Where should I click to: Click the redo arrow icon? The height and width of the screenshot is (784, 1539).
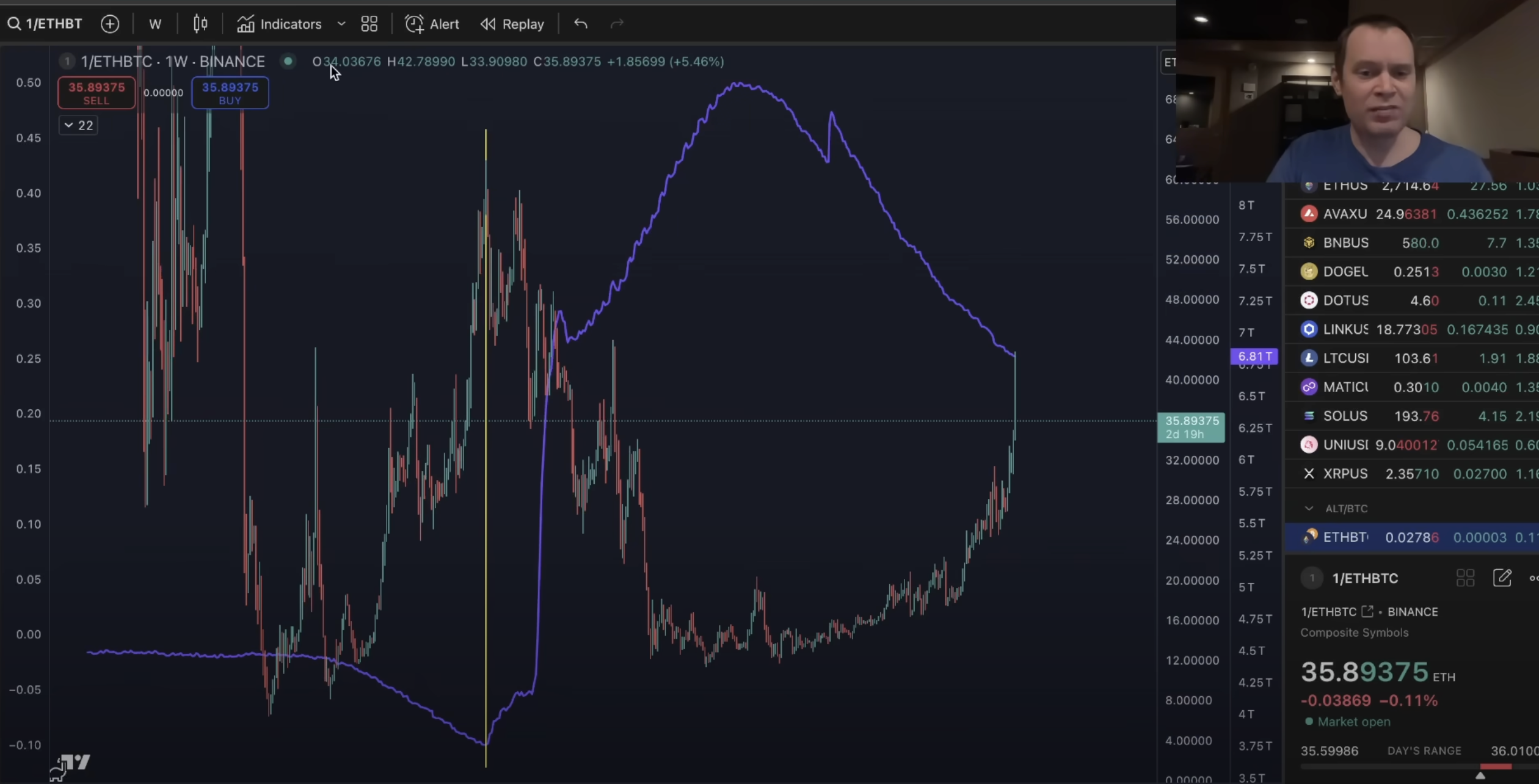point(617,24)
